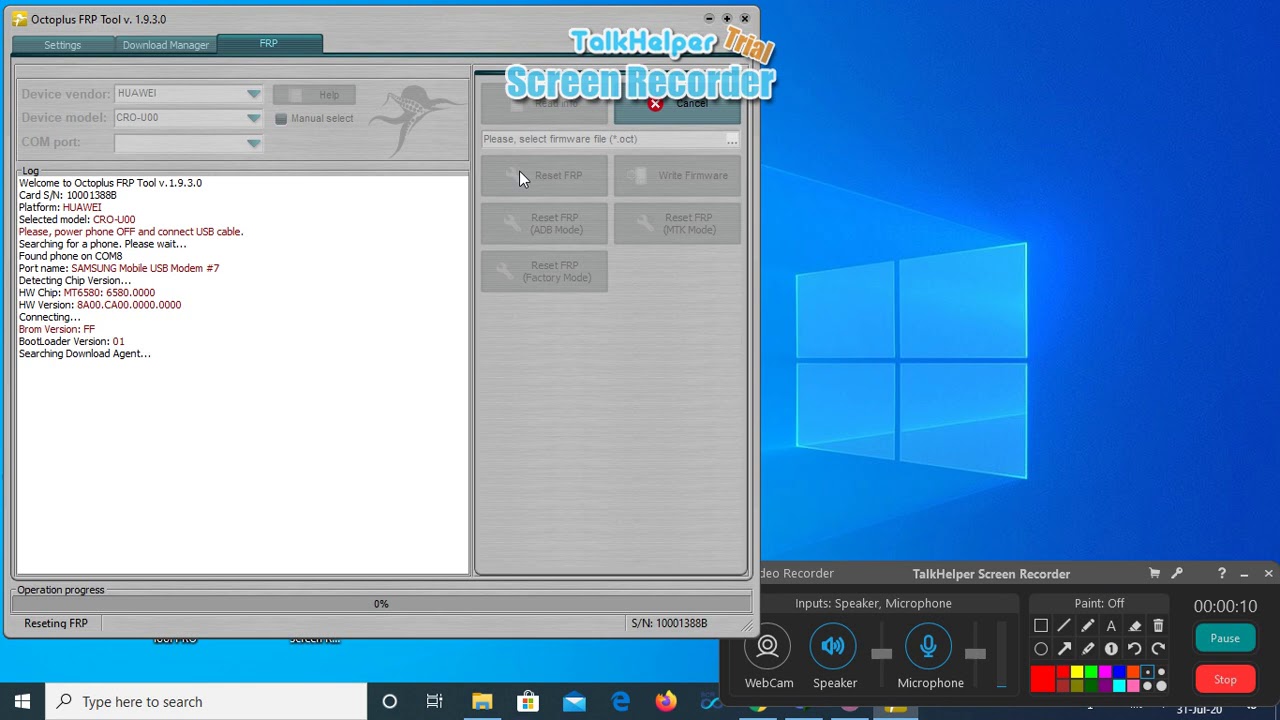This screenshot has height=720, width=1280.
Task: Click the large current red color box
Action: (1043, 679)
